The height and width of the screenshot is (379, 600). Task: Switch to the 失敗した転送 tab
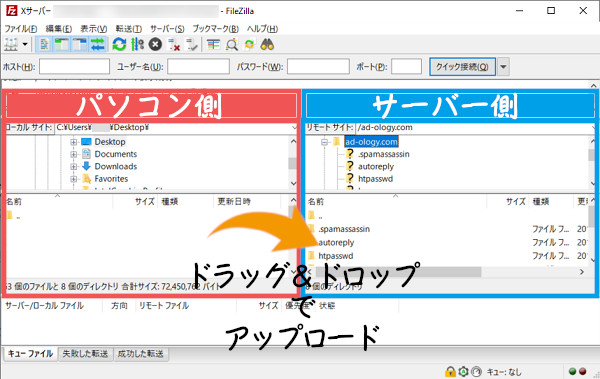pyautogui.click(x=85, y=353)
